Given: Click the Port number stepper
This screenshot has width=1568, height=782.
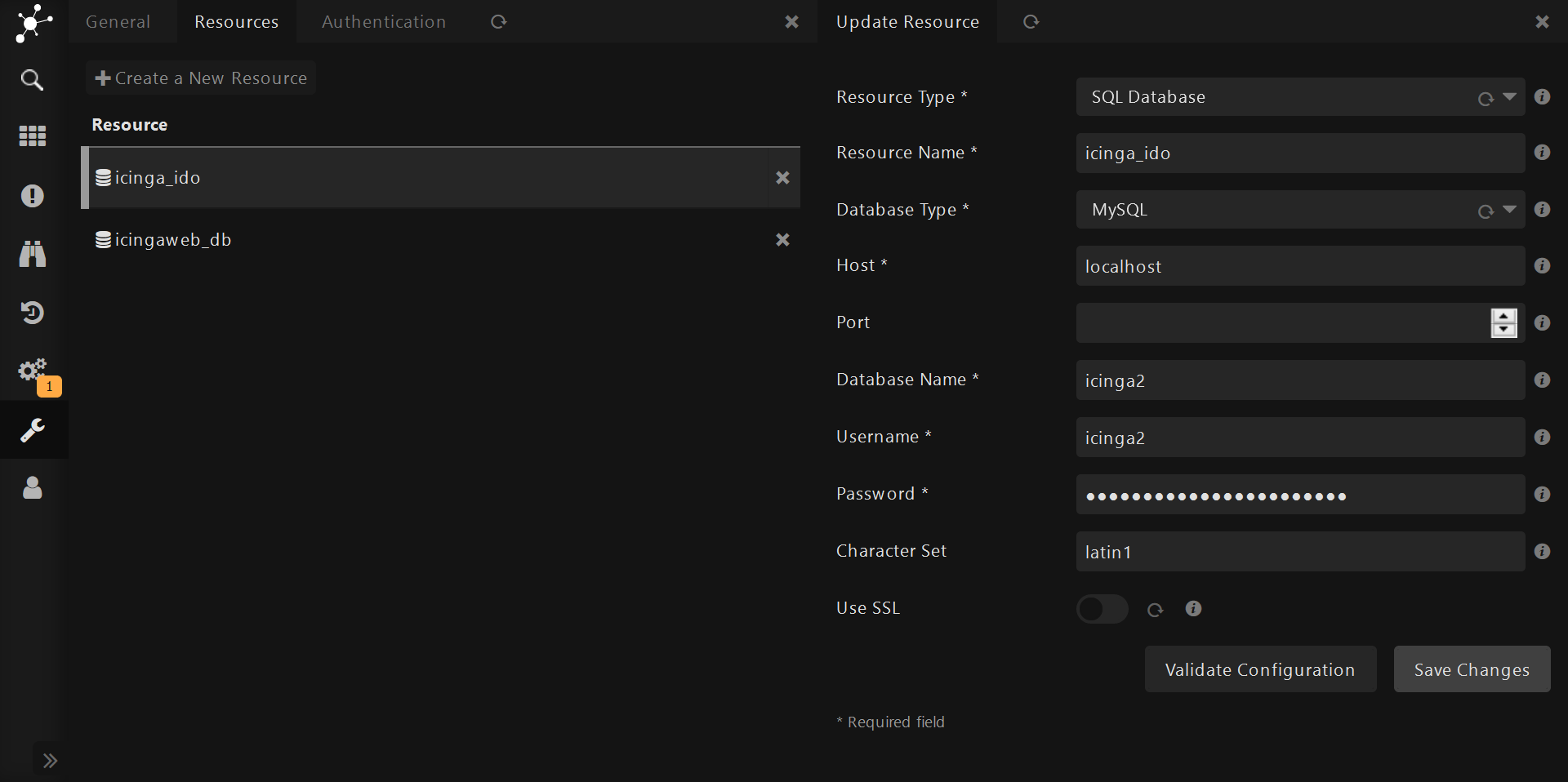Looking at the screenshot, I should (1503, 323).
